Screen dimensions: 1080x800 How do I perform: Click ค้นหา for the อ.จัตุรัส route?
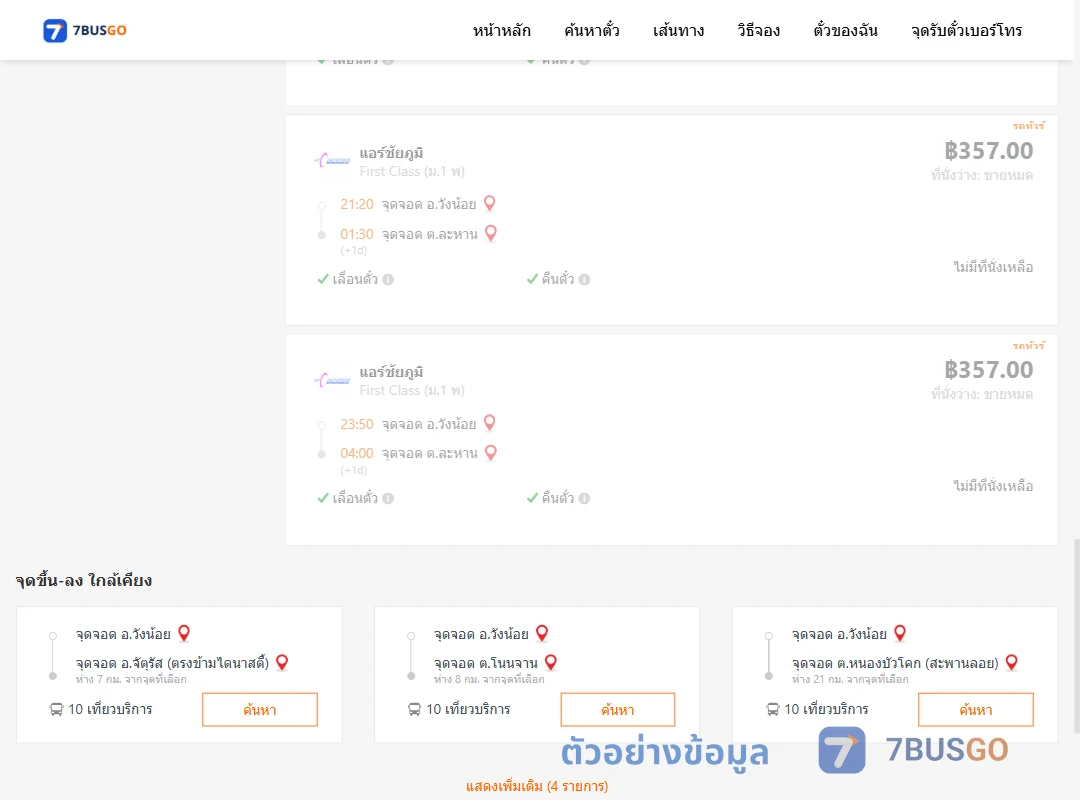pyautogui.click(x=260, y=710)
